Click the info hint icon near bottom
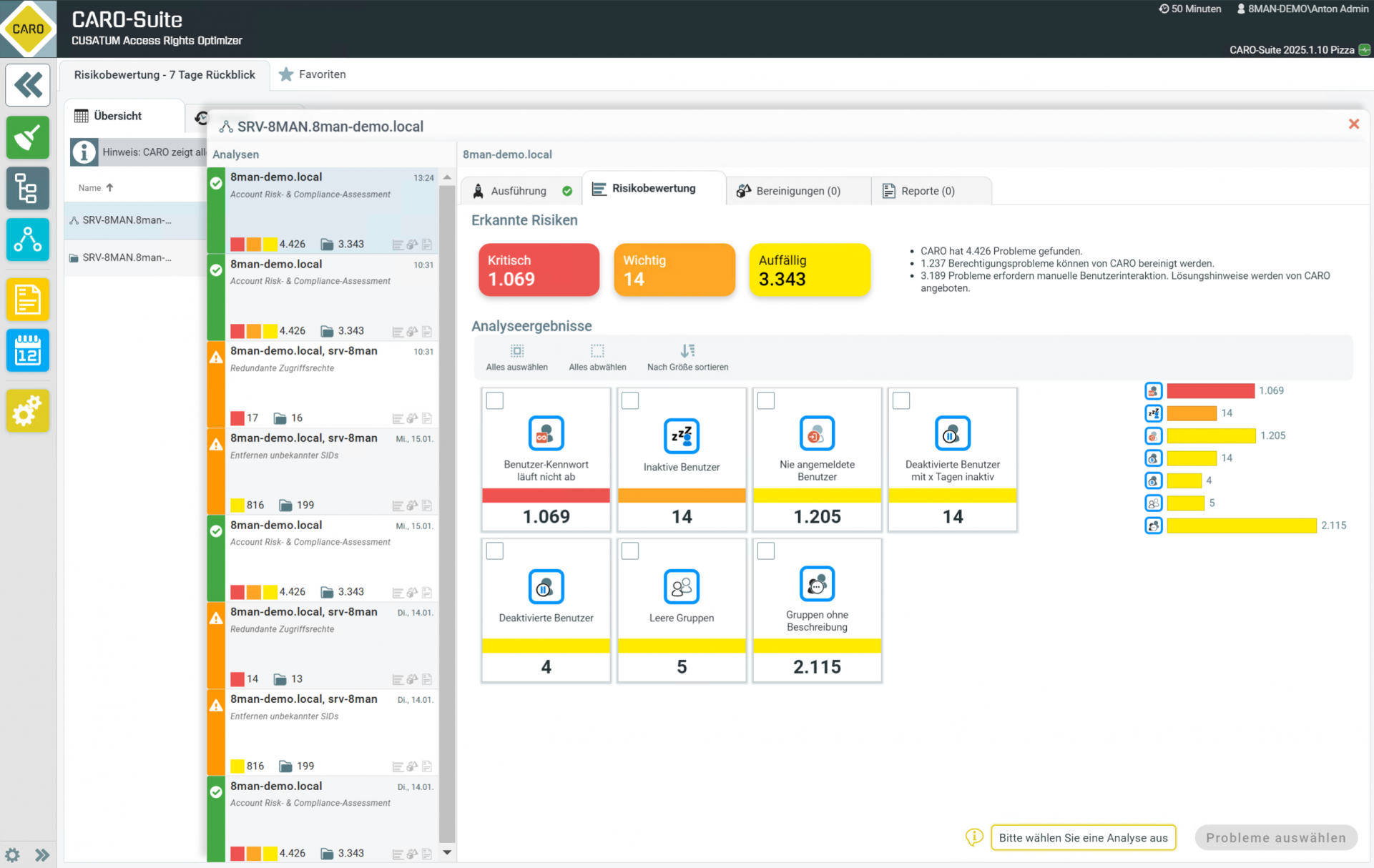The width and height of the screenshot is (1374, 868). coord(974,837)
